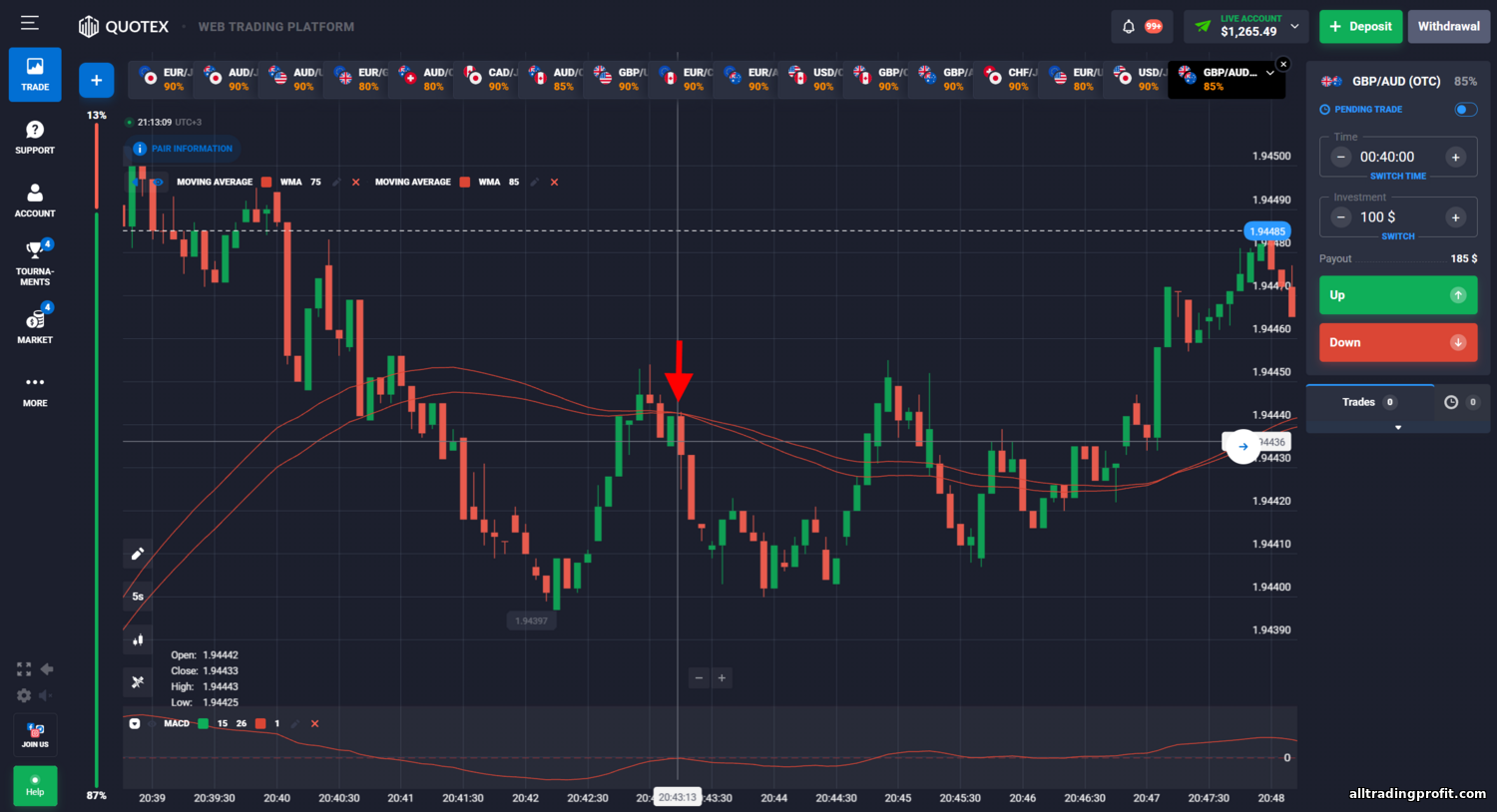Image resolution: width=1497 pixels, height=812 pixels.
Task: Open the Tournaments trophy icon
Action: [35, 261]
